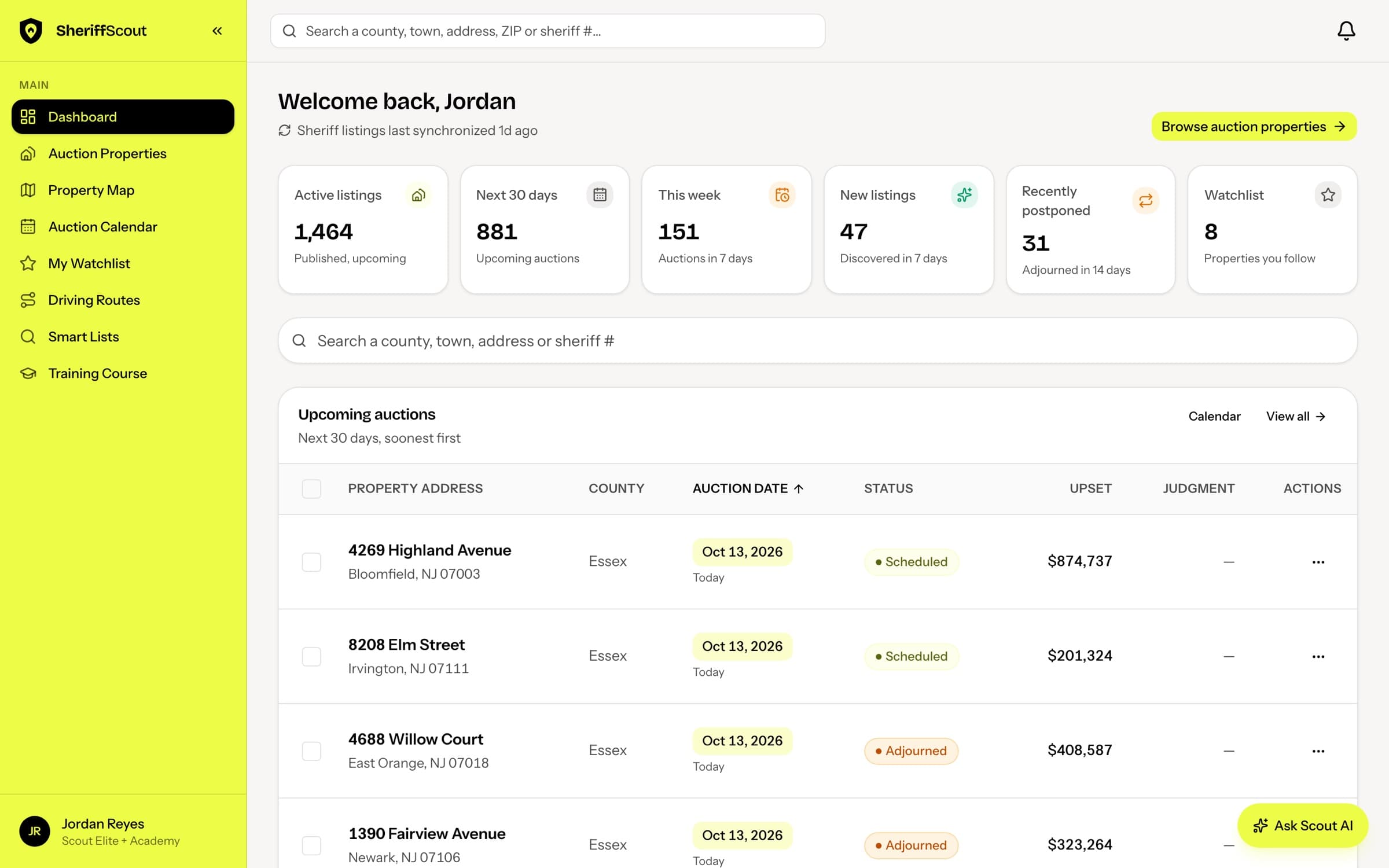Screen dimensions: 1389x868
Task: Click the View all link
Action: pyautogui.click(x=1295, y=416)
